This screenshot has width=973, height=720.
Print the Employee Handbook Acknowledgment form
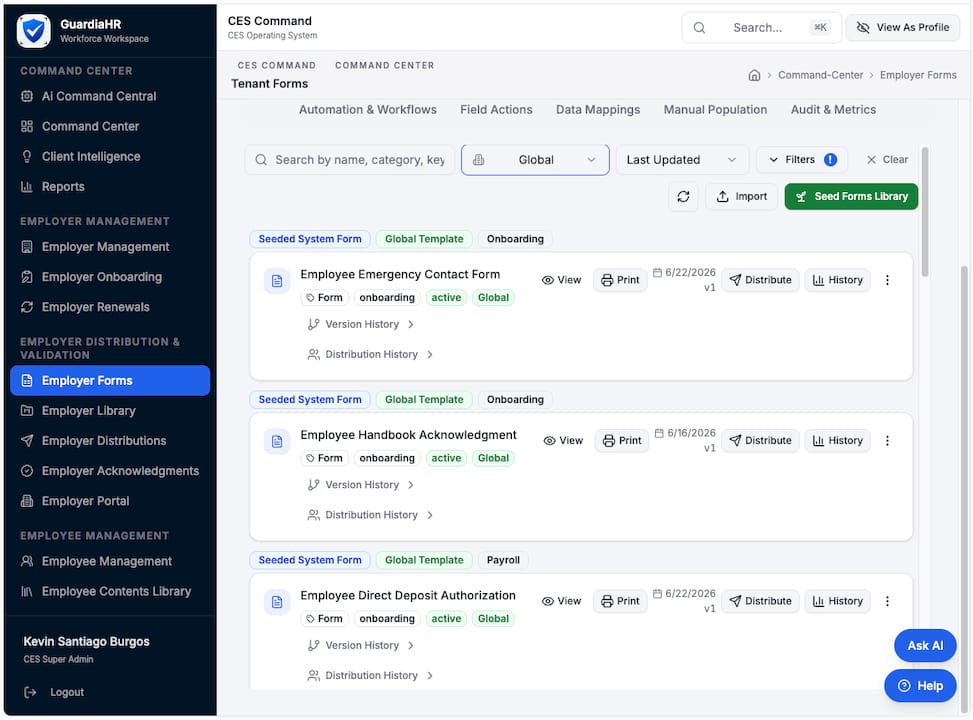tap(622, 441)
